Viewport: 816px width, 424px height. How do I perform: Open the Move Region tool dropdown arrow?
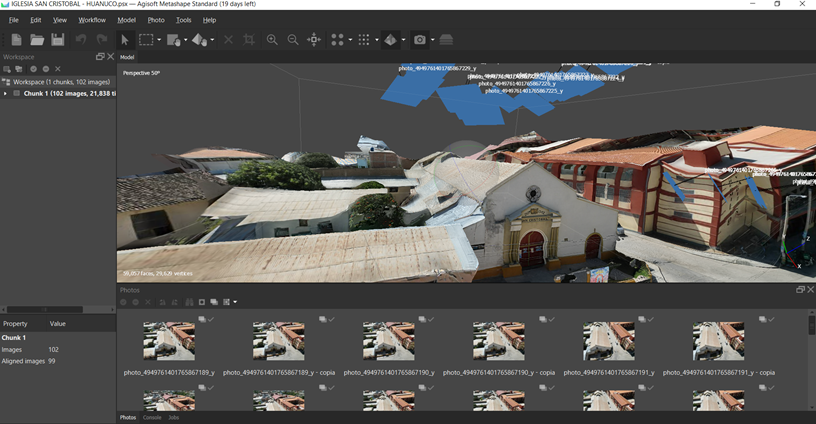[186, 40]
